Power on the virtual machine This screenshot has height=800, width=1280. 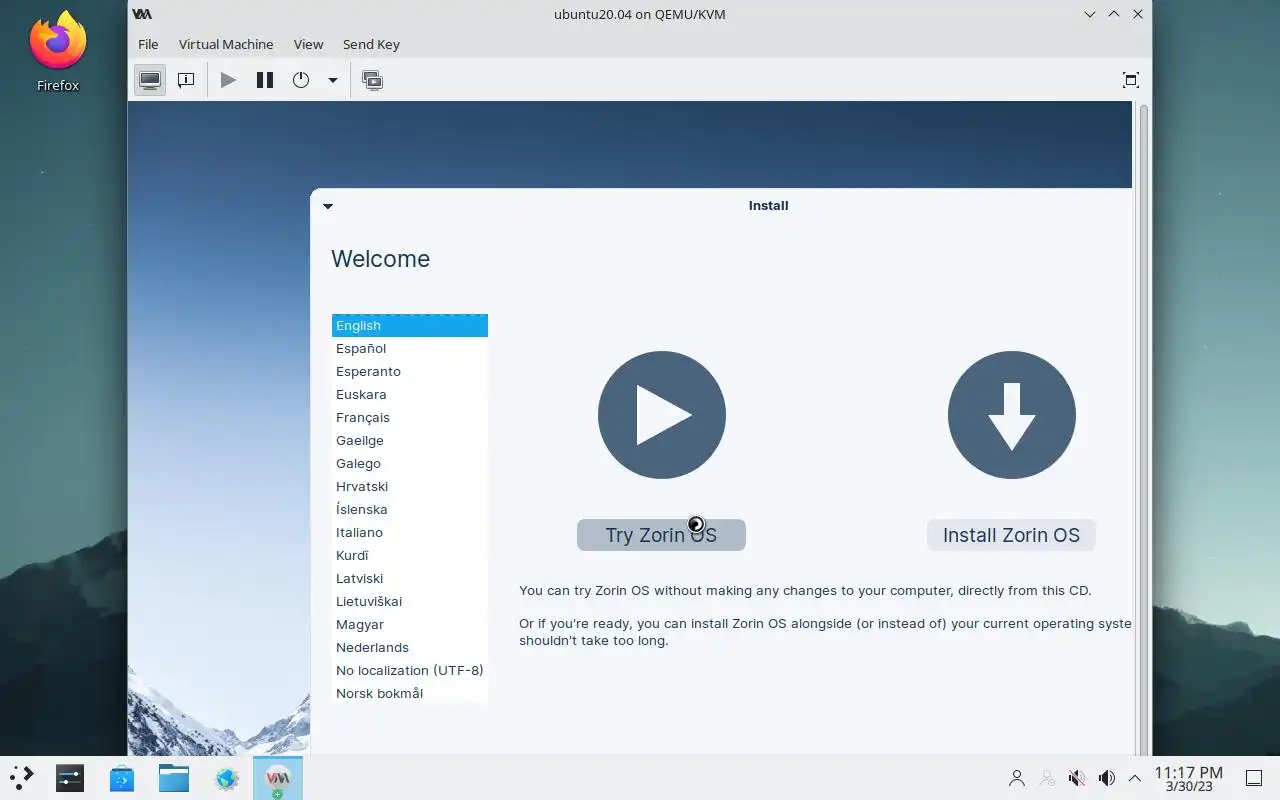pyautogui.click(x=228, y=80)
